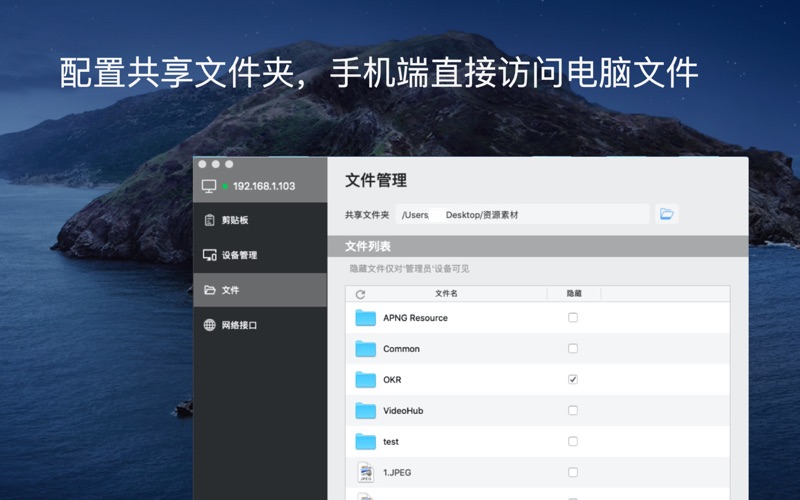Click the 文件管理 page title
The image size is (800, 500).
[376, 180]
